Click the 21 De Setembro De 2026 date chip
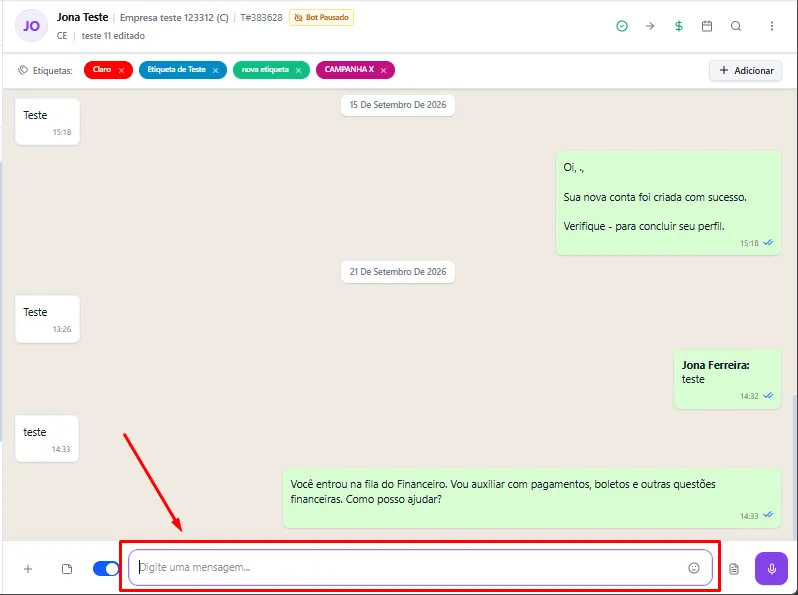The width and height of the screenshot is (798, 595). [397, 272]
